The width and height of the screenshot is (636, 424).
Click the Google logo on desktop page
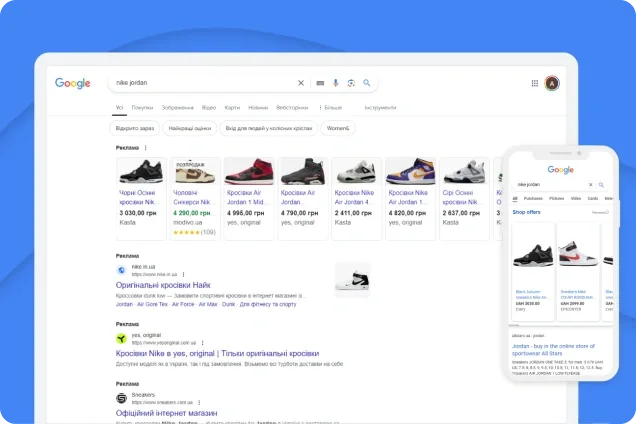click(x=73, y=83)
